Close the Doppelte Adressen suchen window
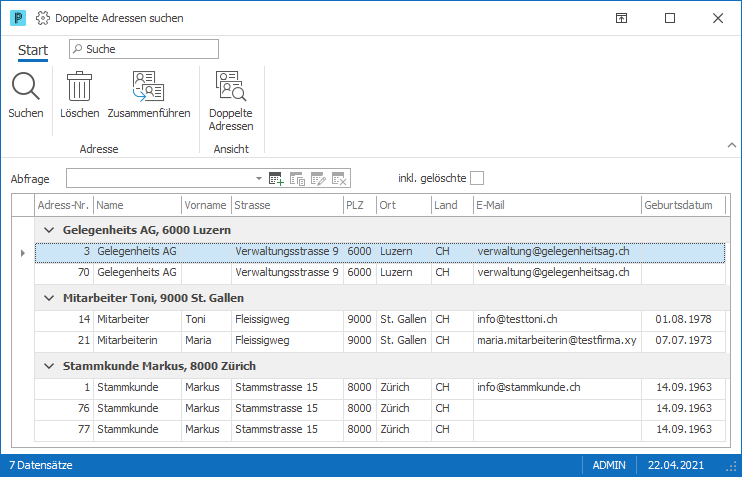Screen dimensions: 742x477 pyautogui.click(x=718, y=18)
